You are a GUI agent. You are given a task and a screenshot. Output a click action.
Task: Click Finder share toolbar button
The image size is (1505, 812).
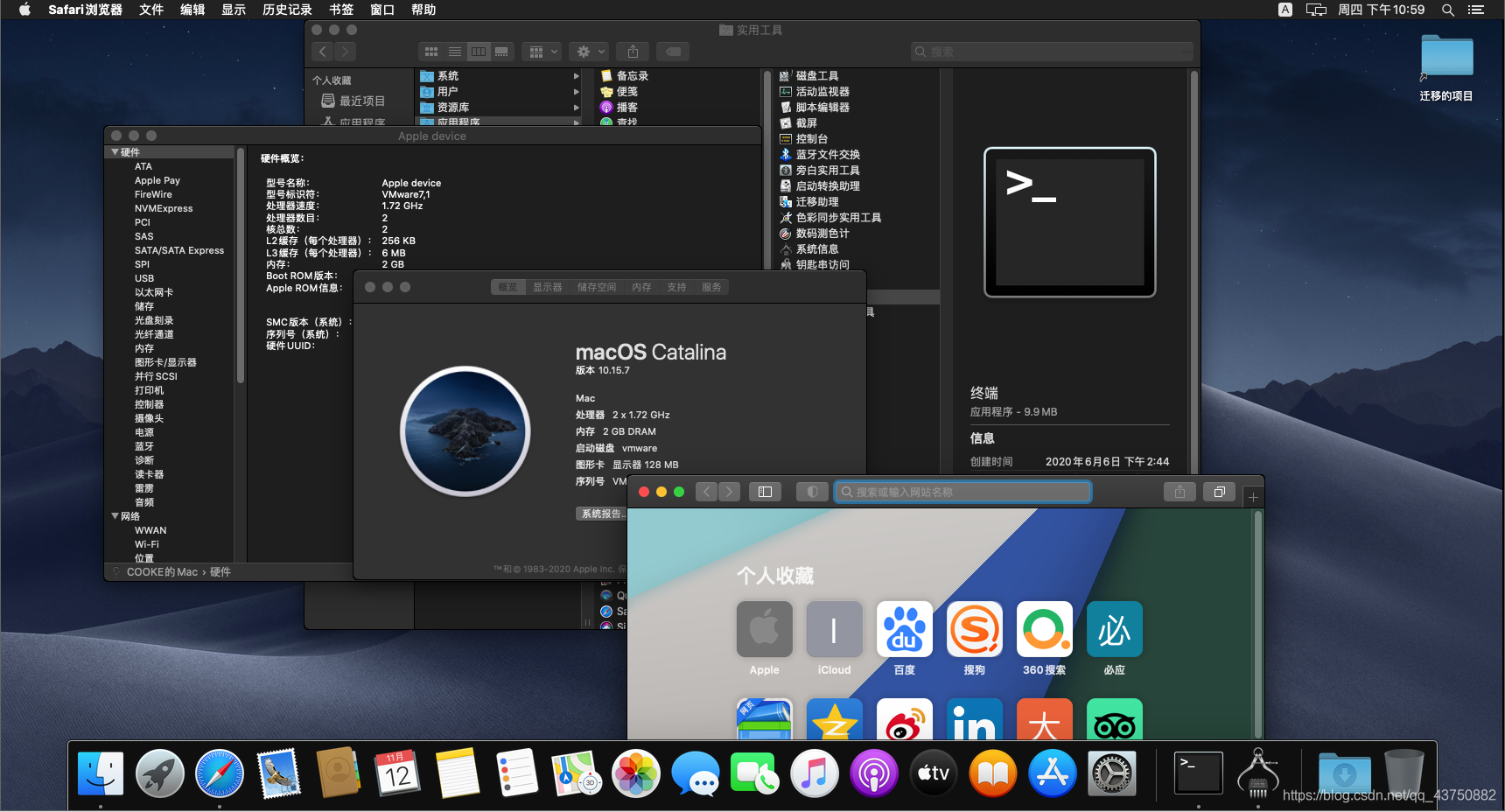pyautogui.click(x=633, y=52)
